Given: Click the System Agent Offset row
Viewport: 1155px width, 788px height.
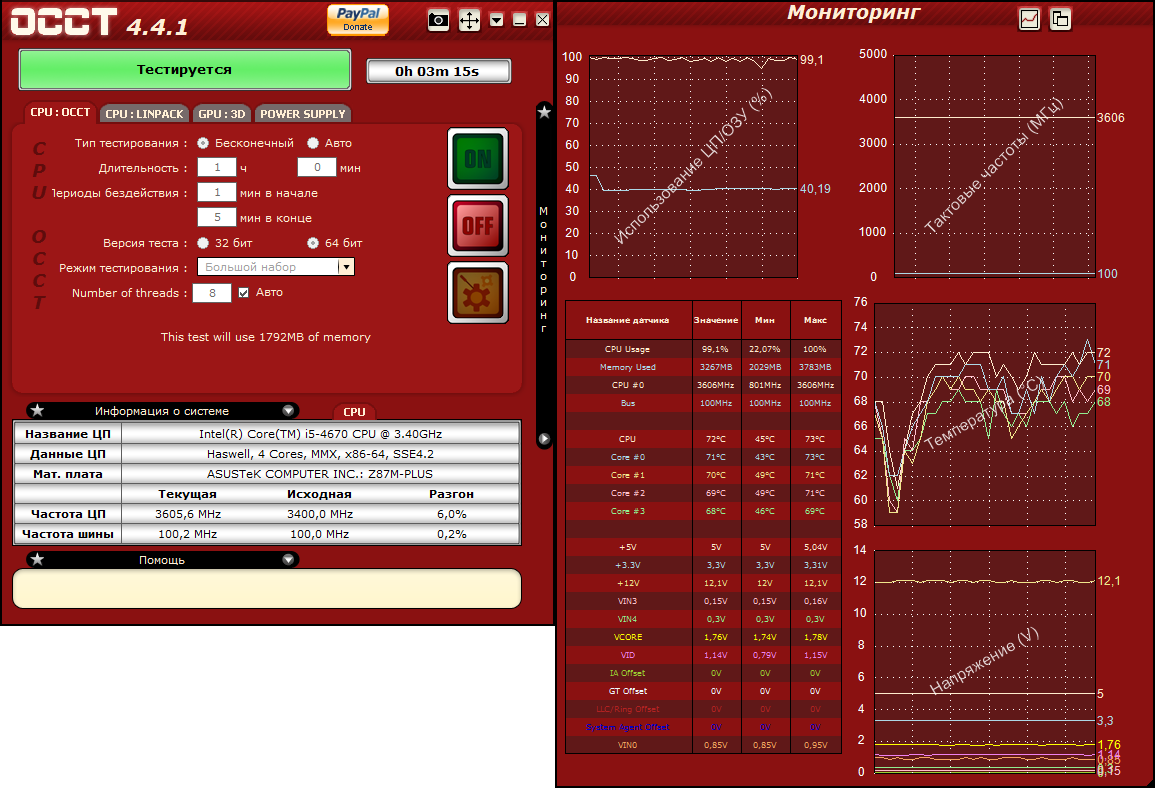Looking at the screenshot, I should [x=703, y=727].
